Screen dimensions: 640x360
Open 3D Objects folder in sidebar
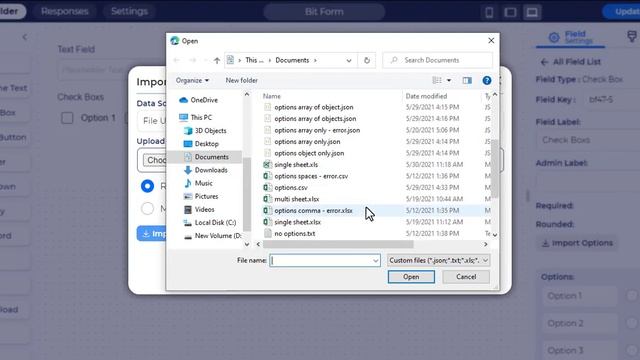tap(205, 131)
